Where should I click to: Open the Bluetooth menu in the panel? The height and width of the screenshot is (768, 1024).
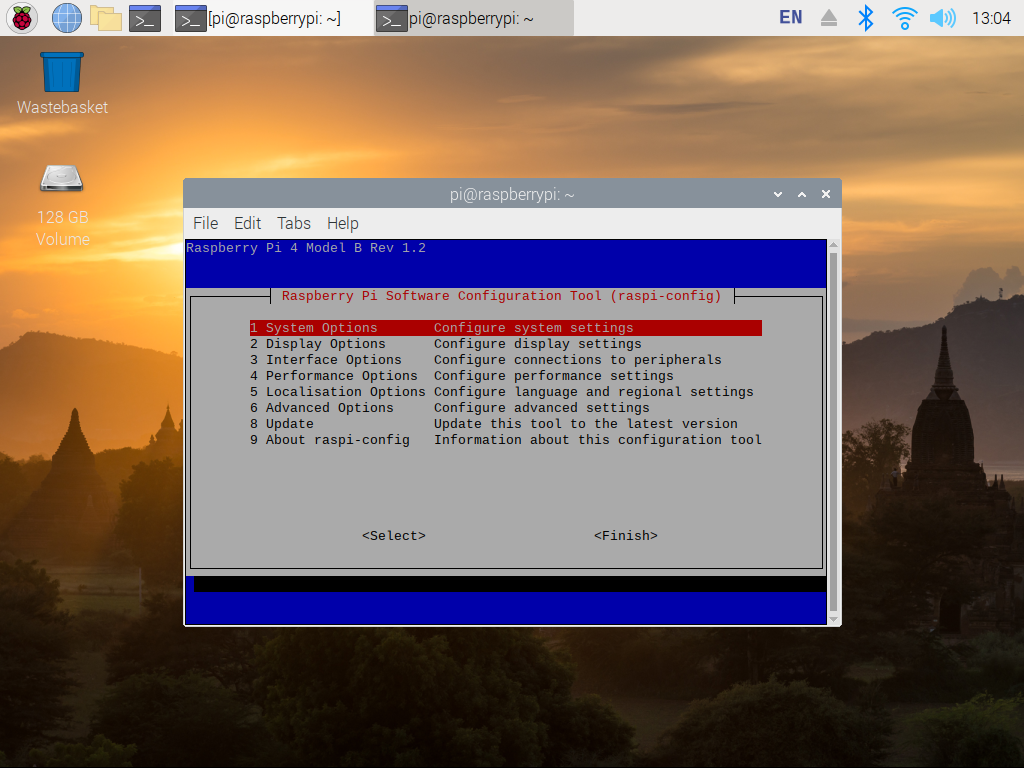[865, 18]
